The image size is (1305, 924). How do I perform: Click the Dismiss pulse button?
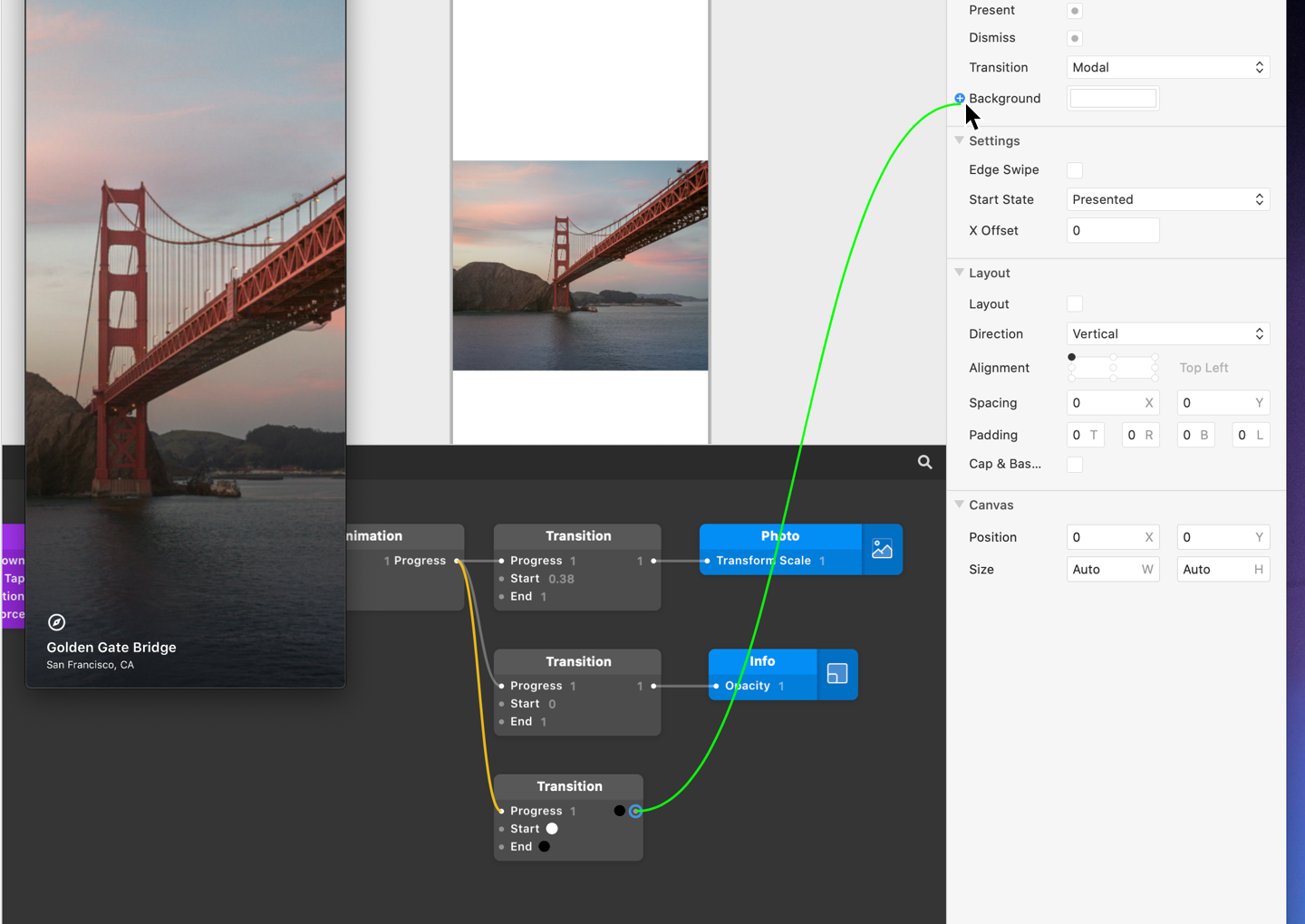click(x=1075, y=38)
